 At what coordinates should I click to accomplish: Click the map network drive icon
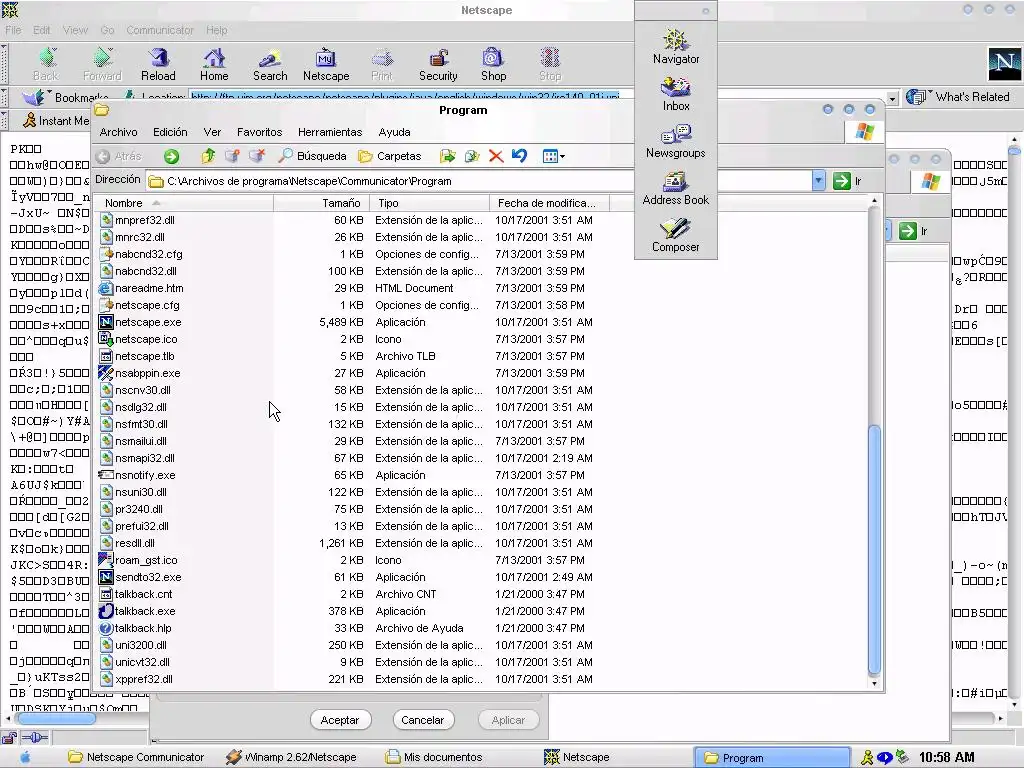232,156
